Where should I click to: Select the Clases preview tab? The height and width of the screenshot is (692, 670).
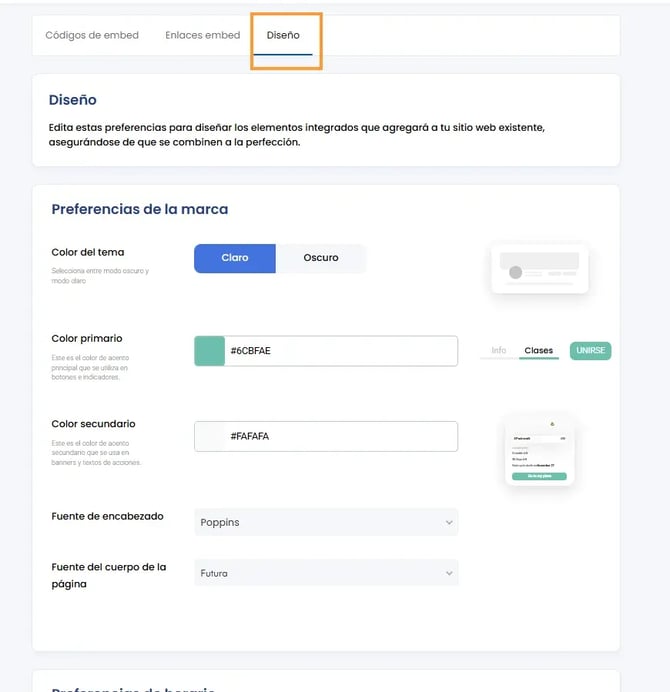coord(539,351)
